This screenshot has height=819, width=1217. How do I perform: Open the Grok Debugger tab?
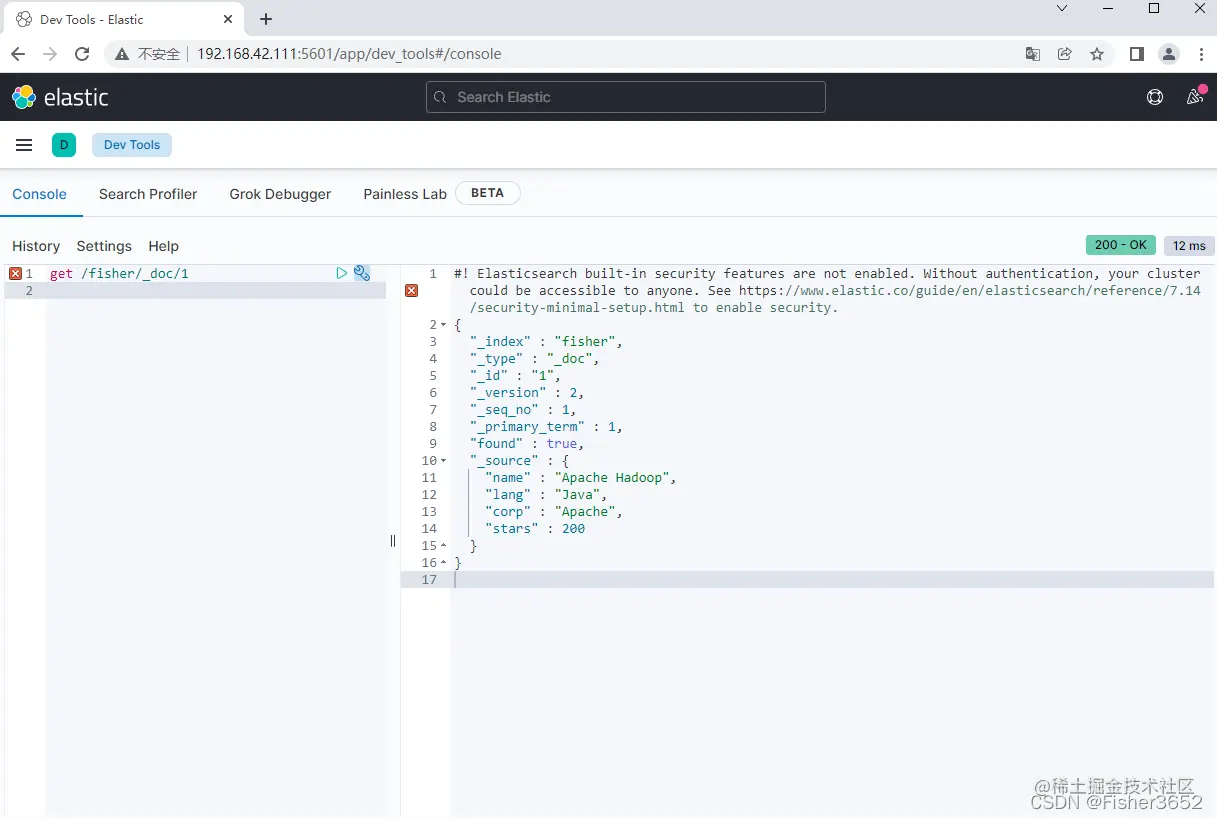[280, 194]
